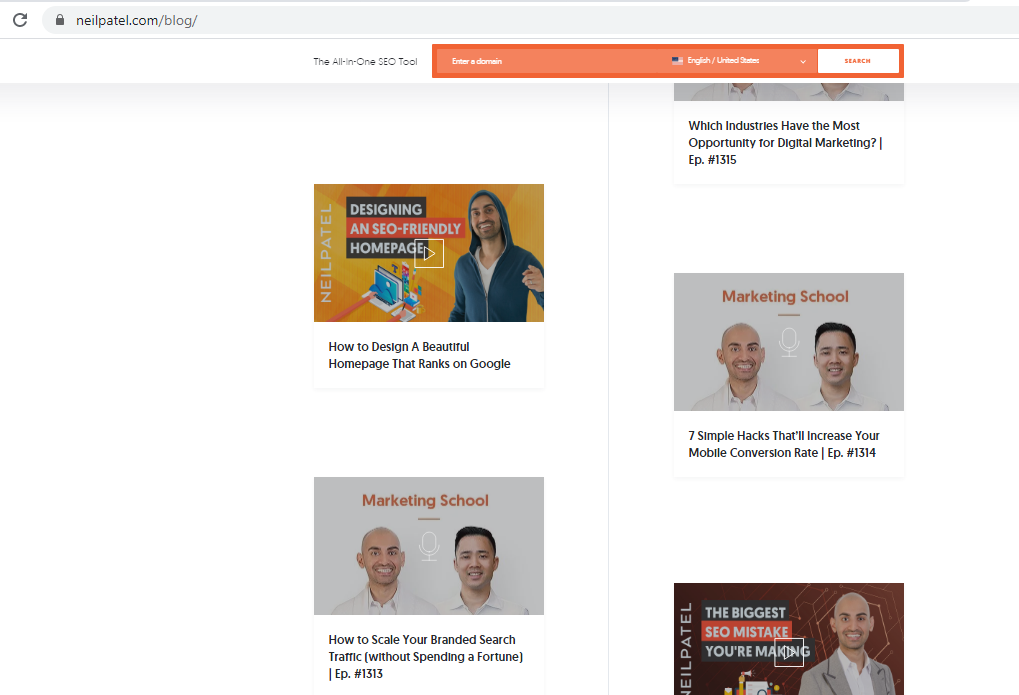Open the Marketing School thumbnail for Ep. #1314
Screen dimensions: 1019x695
pyautogui.click(x=789, y=342)
